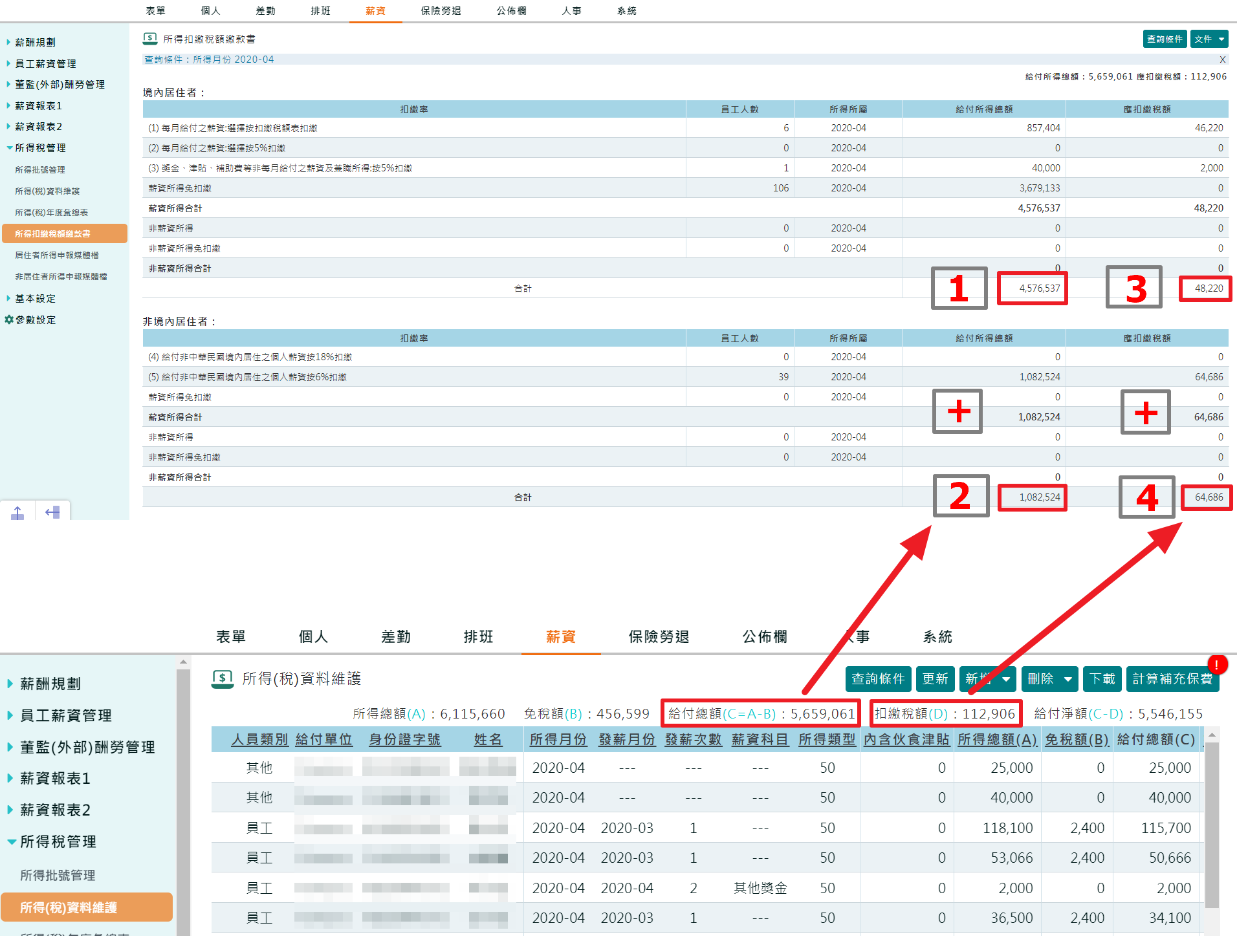Close the 查詢條件 bar with the X
Screen dimensions: 1237x952
point(1222,59)
